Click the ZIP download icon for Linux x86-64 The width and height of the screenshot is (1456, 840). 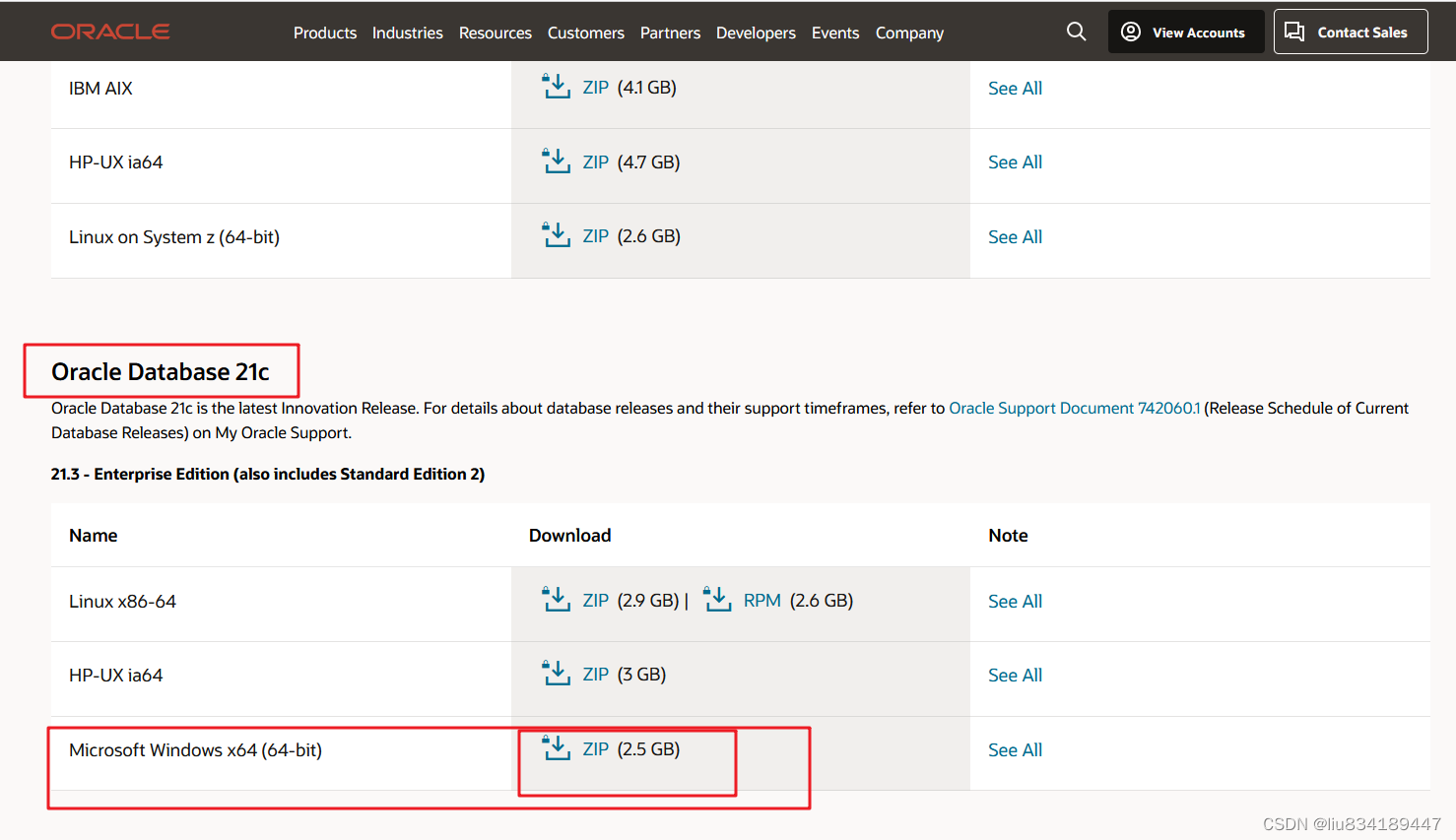click(x=557, y=599)
